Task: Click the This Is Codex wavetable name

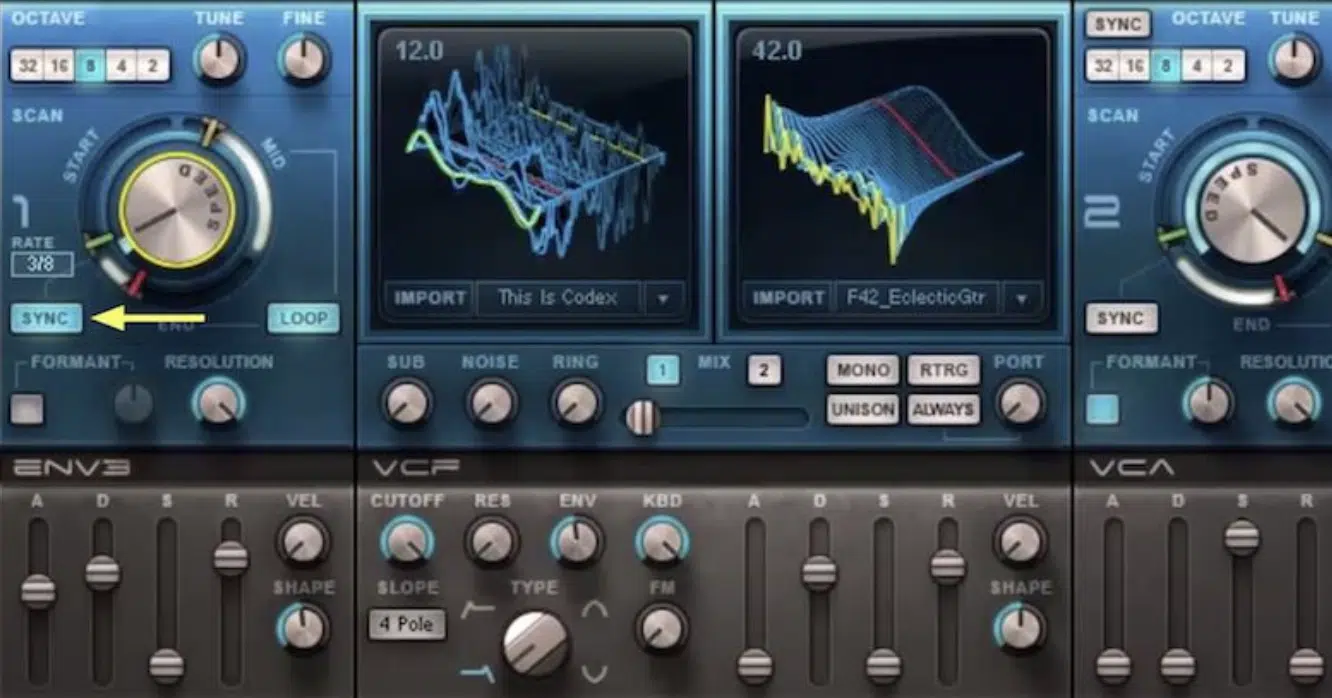Action: (559, 298)
